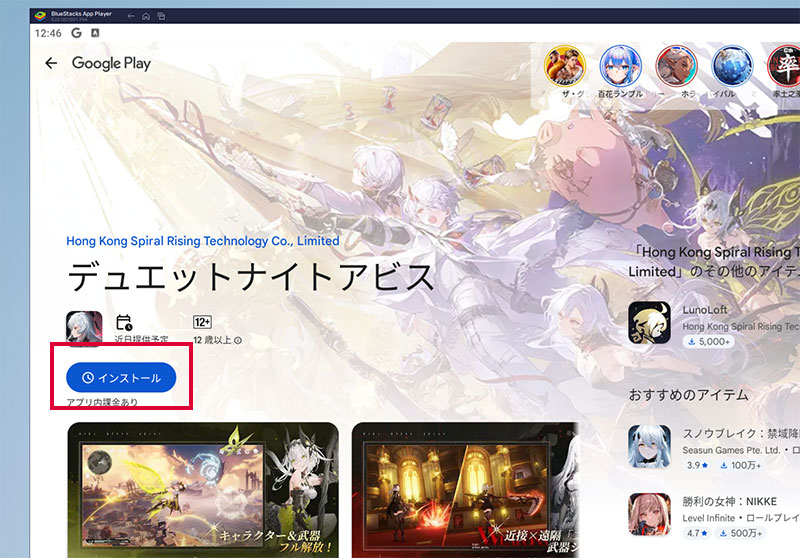Click the デュエットナイトアビス small app icon

click(x=84, y=328)
